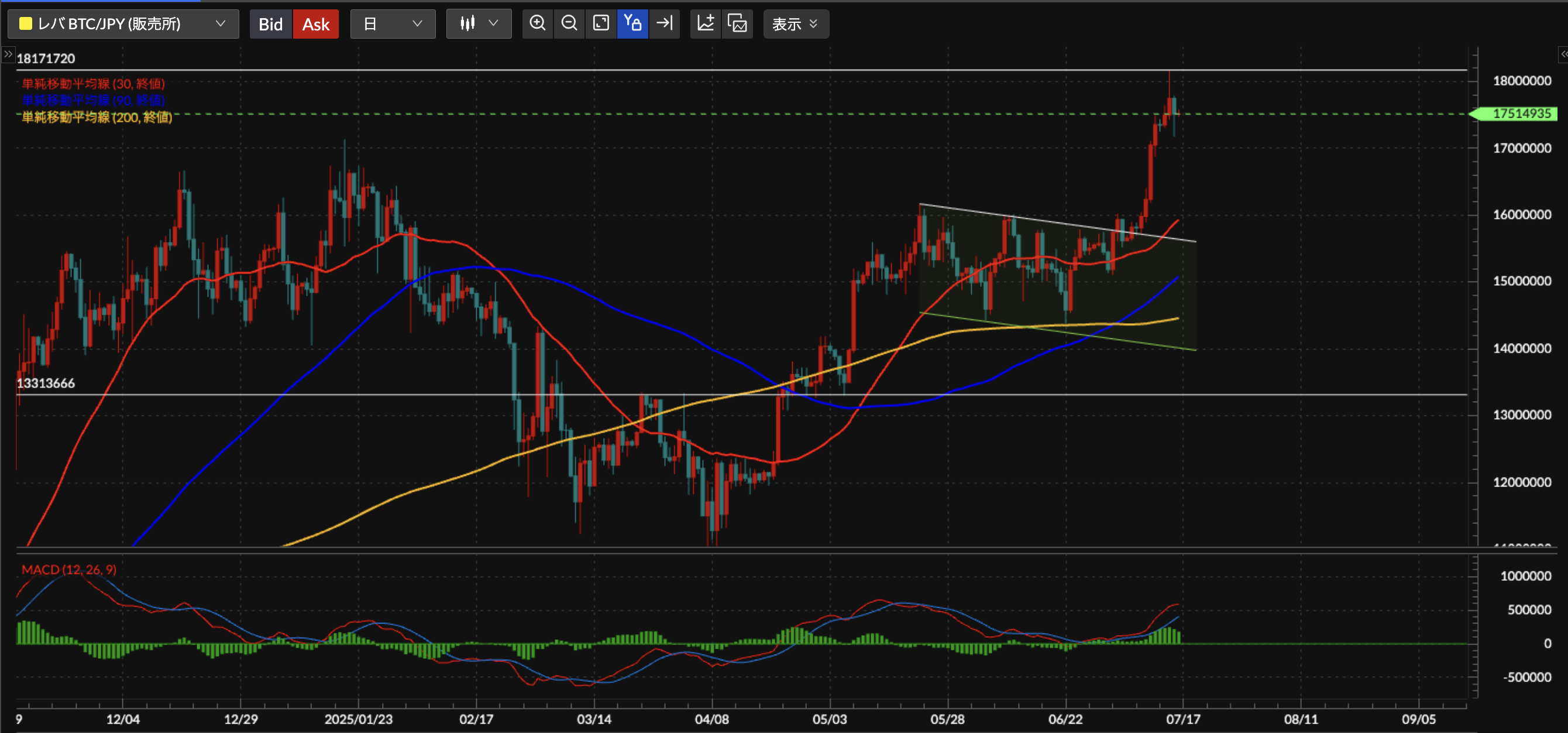The height and width of the screenshot is (733, 1568).
Task: Select the MACD (12, 26, 9) indicator label
Action: 69,569
